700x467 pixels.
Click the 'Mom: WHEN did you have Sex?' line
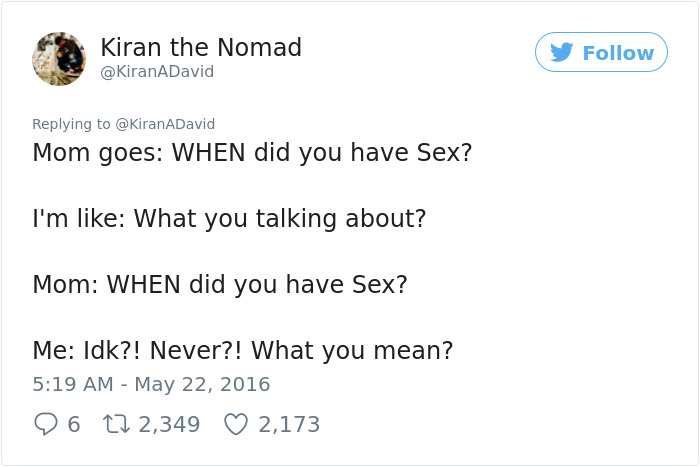click(220, 284)
